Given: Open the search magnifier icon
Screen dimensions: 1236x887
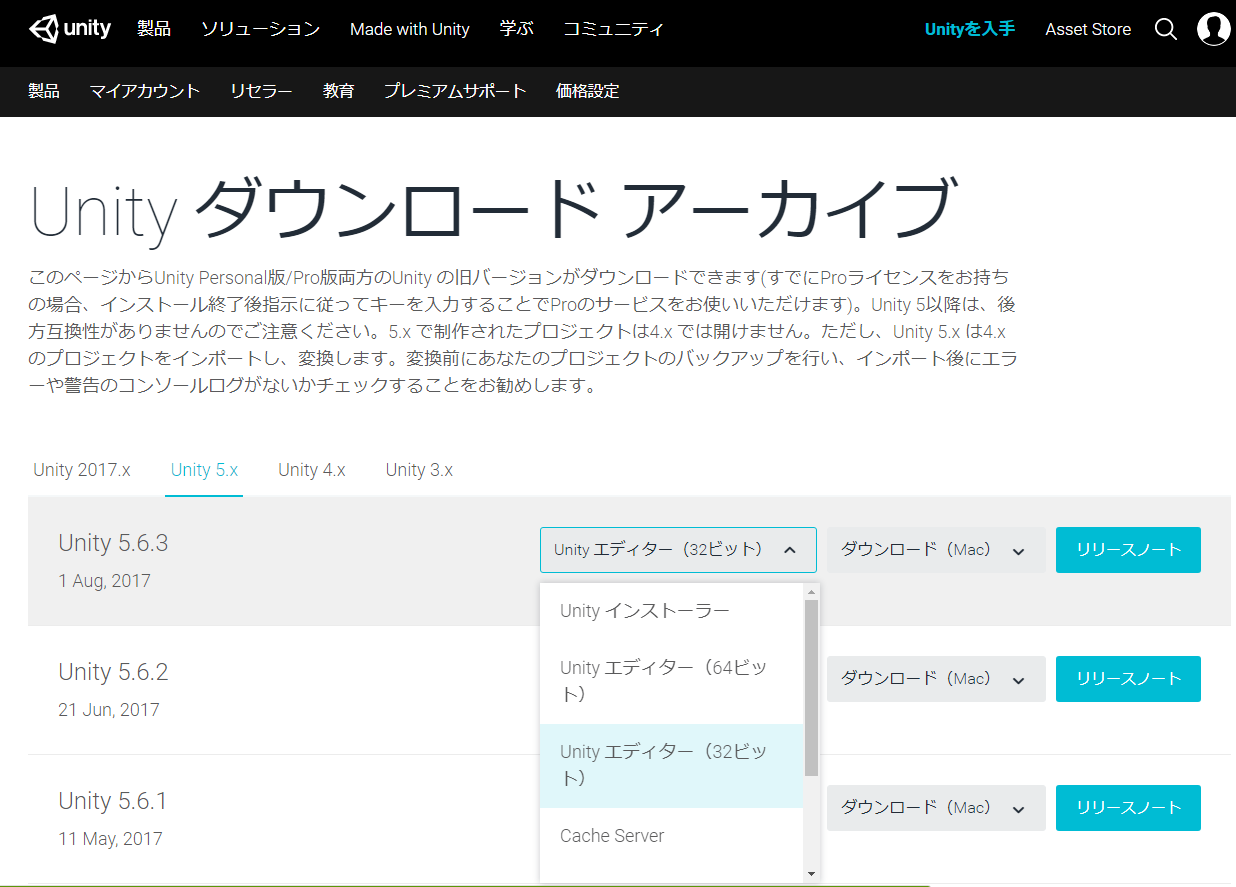Looking at the screenshot, I should [x=1166, y=29].
